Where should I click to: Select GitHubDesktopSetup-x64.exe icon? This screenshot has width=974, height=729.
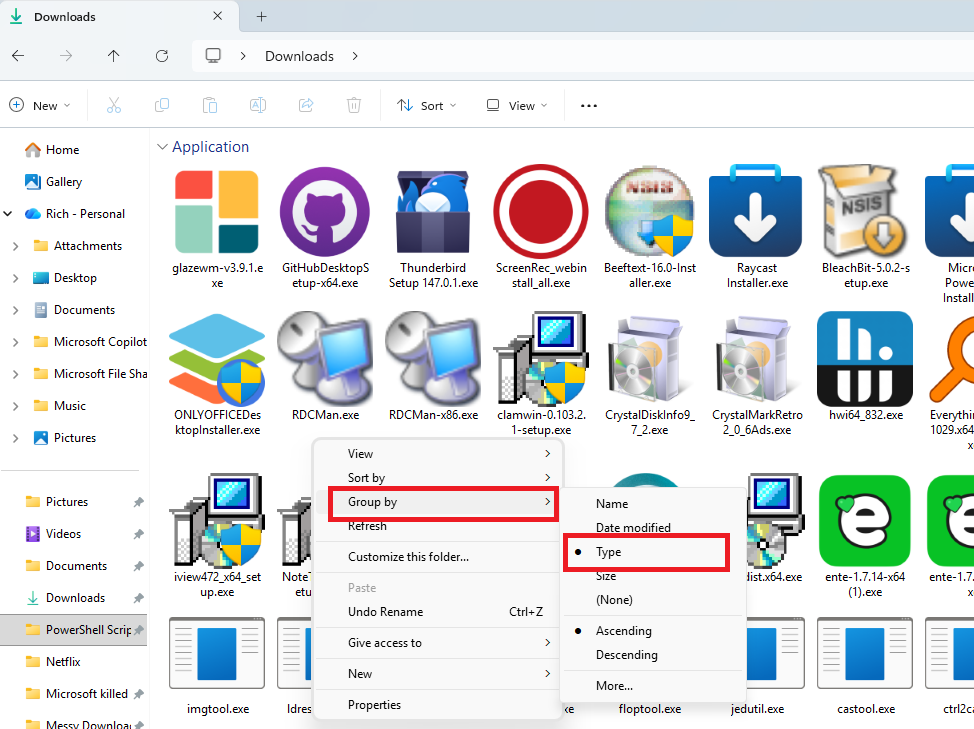(325, 212)
